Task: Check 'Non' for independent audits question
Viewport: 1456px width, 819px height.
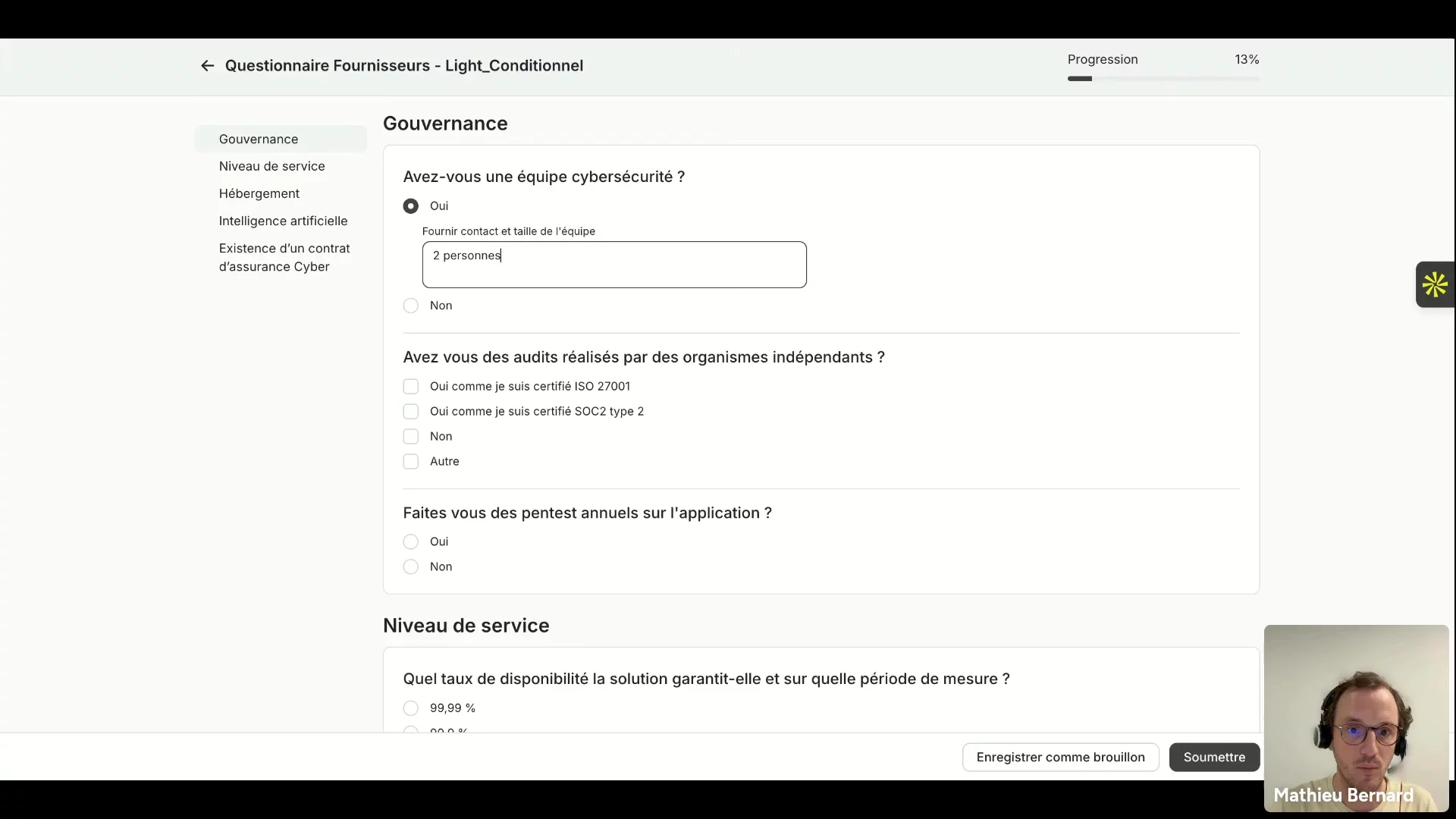Action: coord(410,437)
